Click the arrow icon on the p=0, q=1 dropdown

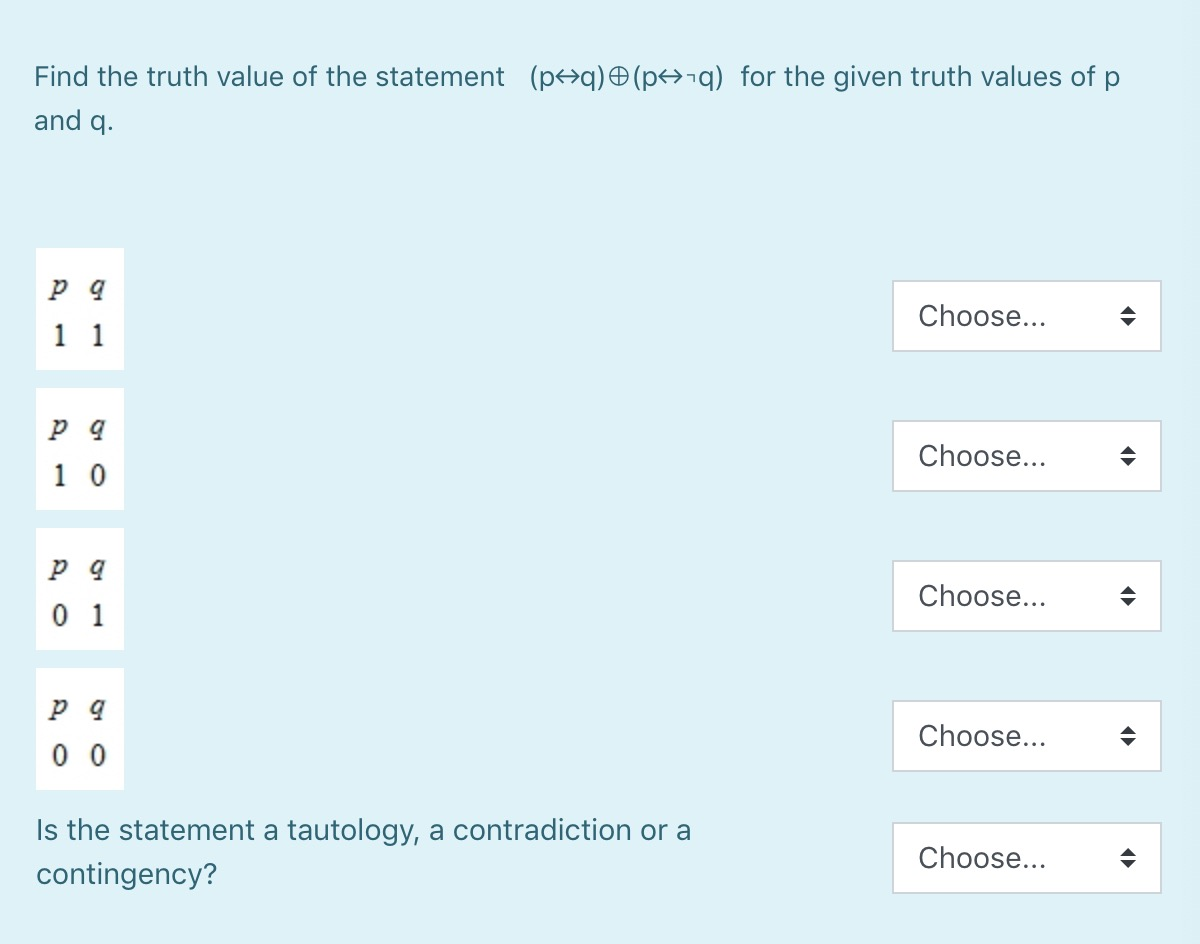pyautogui.click(x=1128, y=596)
